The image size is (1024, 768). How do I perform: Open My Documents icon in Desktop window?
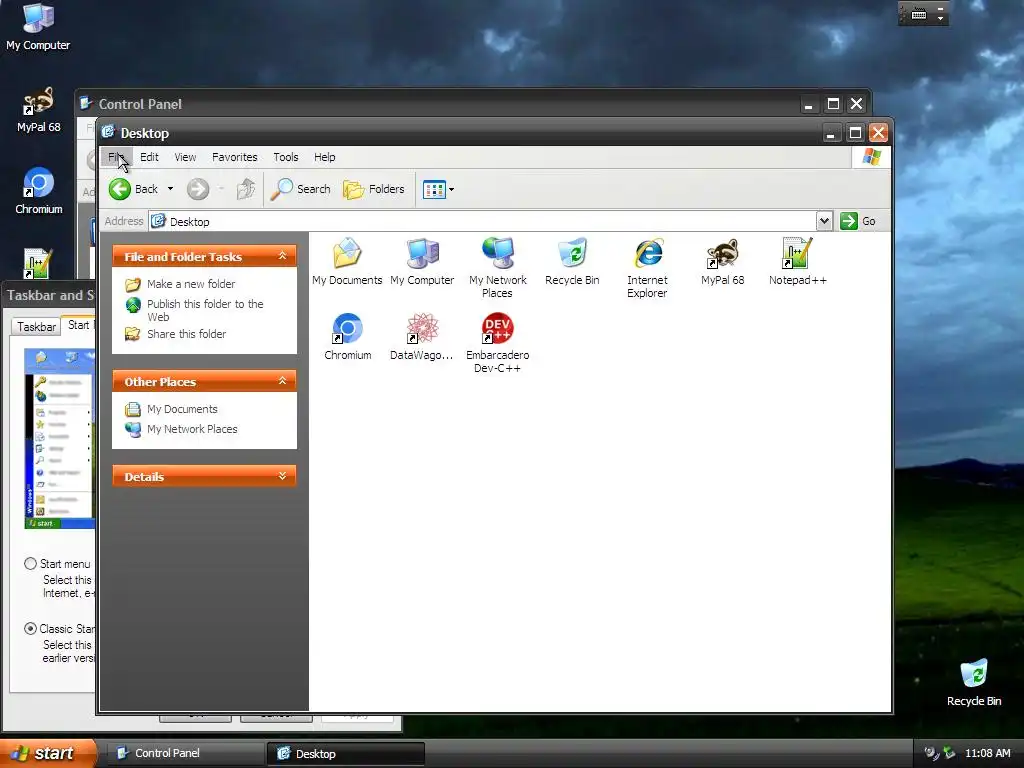347,253
